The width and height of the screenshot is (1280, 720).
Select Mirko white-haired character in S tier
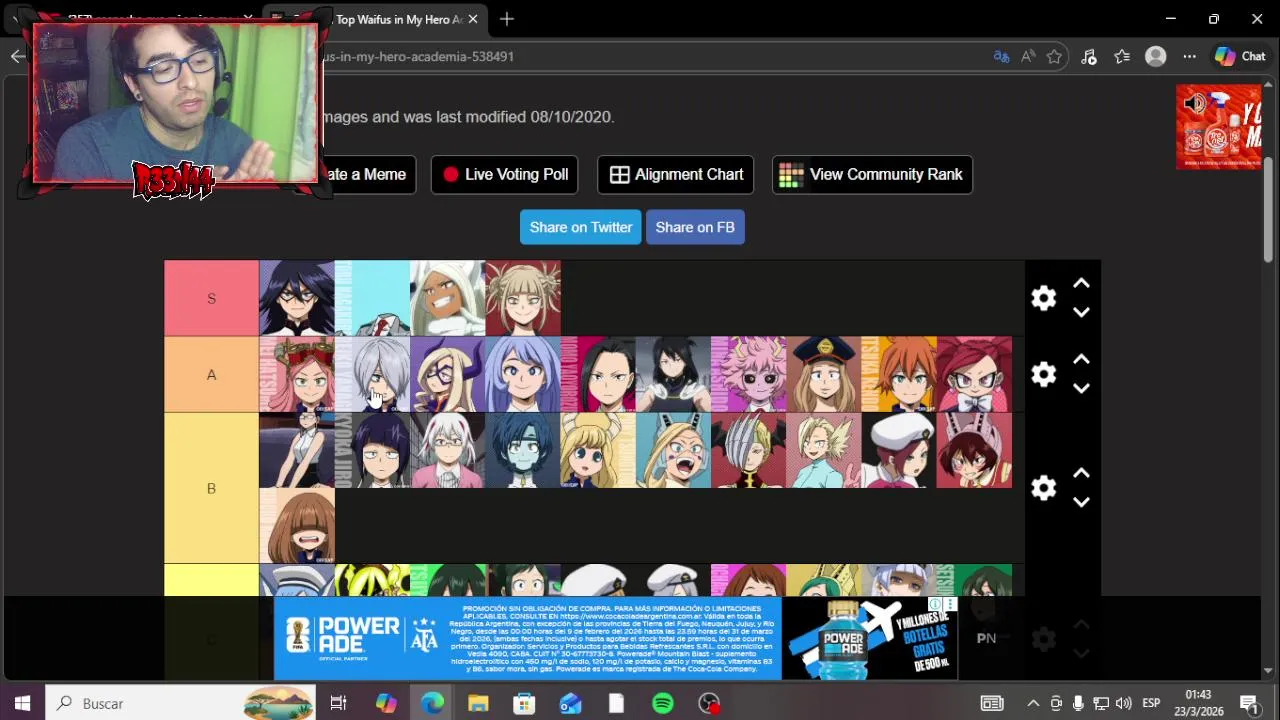coord(448,298)
